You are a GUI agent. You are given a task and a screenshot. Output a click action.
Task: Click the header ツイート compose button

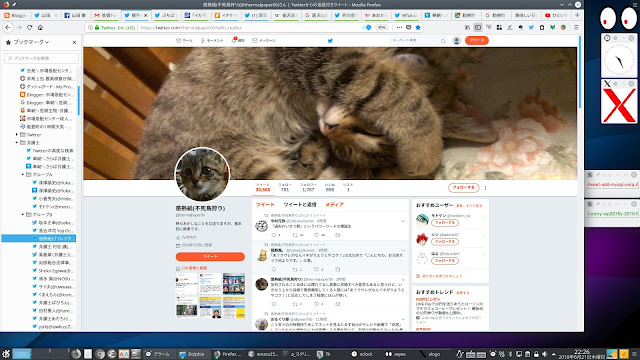click(x=477, y=40)
